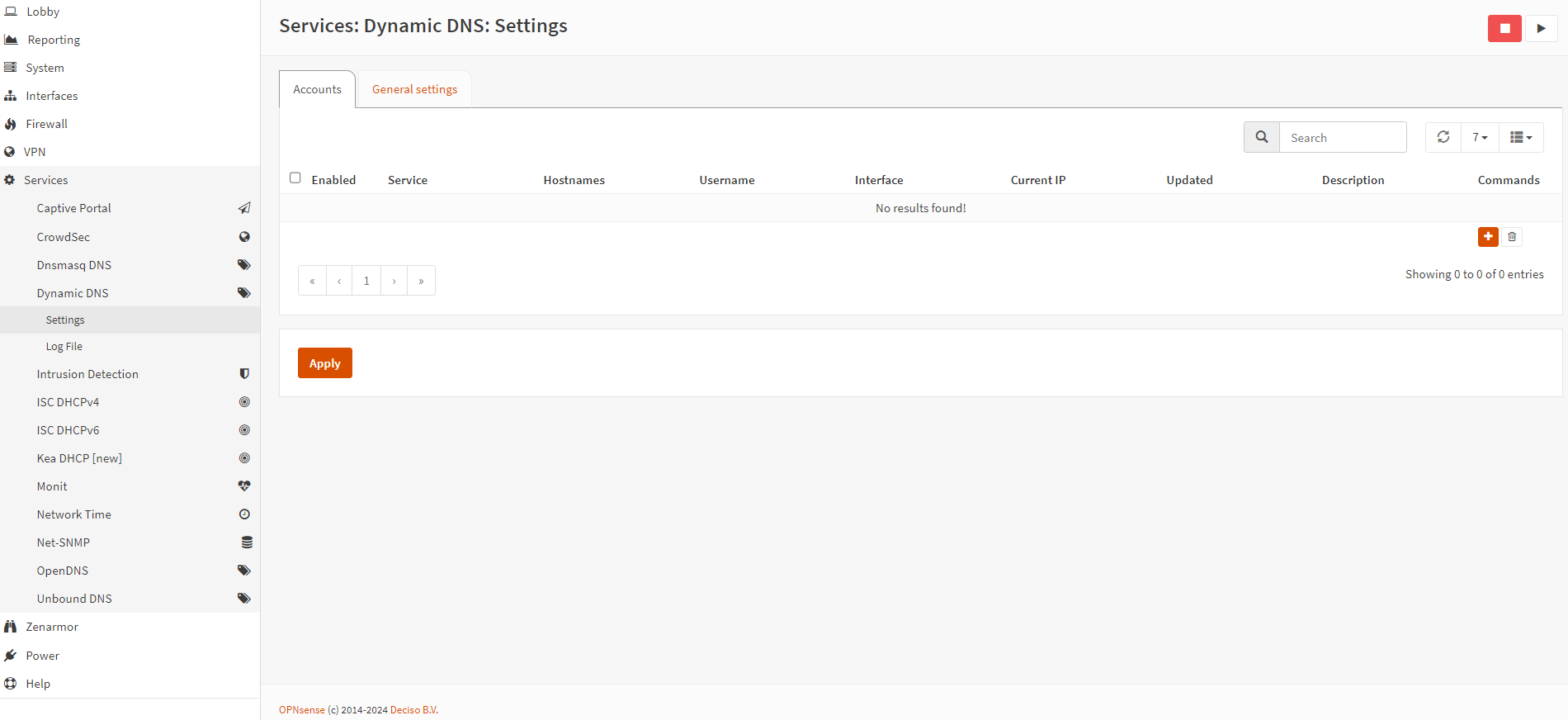Open the OPNsense footer link
The height and width of the screenshot is (720, 1568).
pos(301,710)
